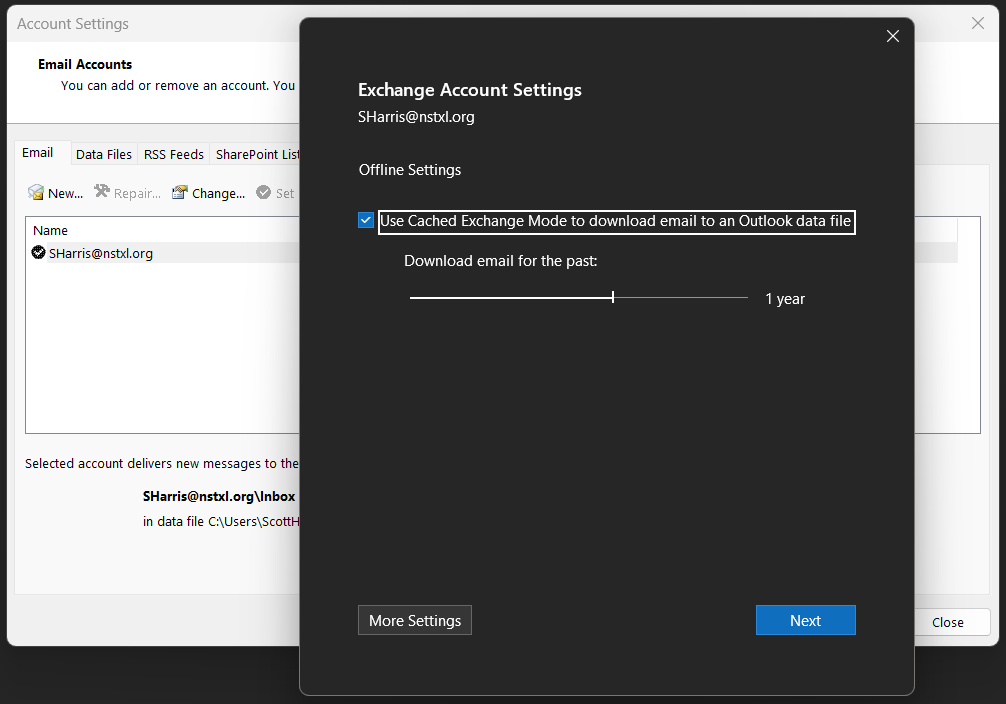Screen dimensions: 1006x704
Task: Open the RSS Feeds tab
Action: tap(173, 155)
